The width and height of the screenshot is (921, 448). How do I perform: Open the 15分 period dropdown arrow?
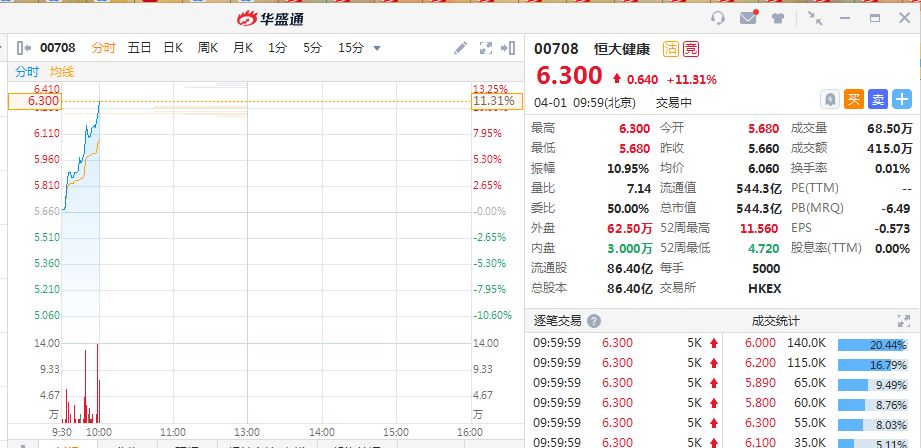pos(377,48)
